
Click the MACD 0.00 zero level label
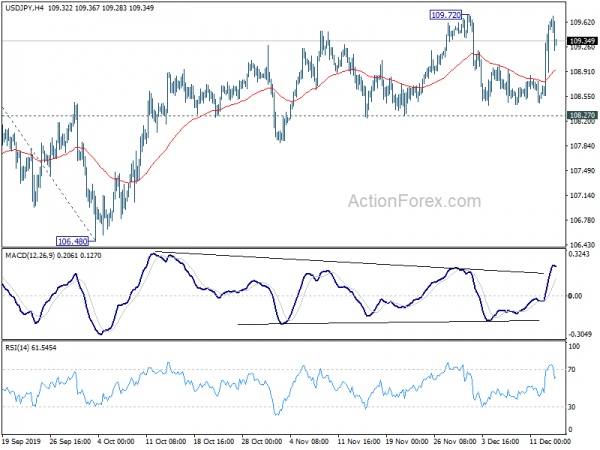tap(575, 296)
